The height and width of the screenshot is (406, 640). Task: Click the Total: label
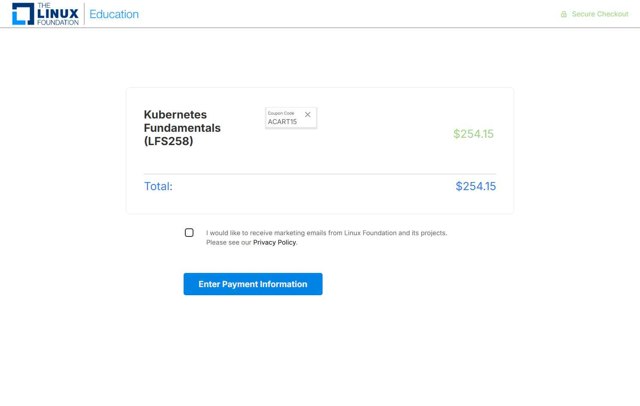[x=158, y=186]
